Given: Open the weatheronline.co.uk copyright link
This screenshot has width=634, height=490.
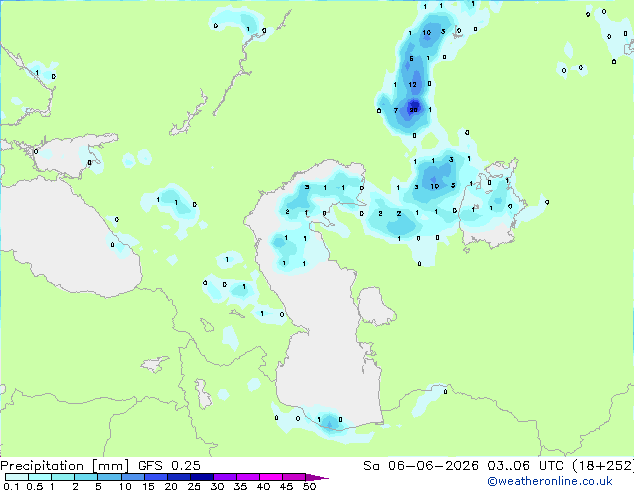Looking at the screenshot, I should point(550,481).
